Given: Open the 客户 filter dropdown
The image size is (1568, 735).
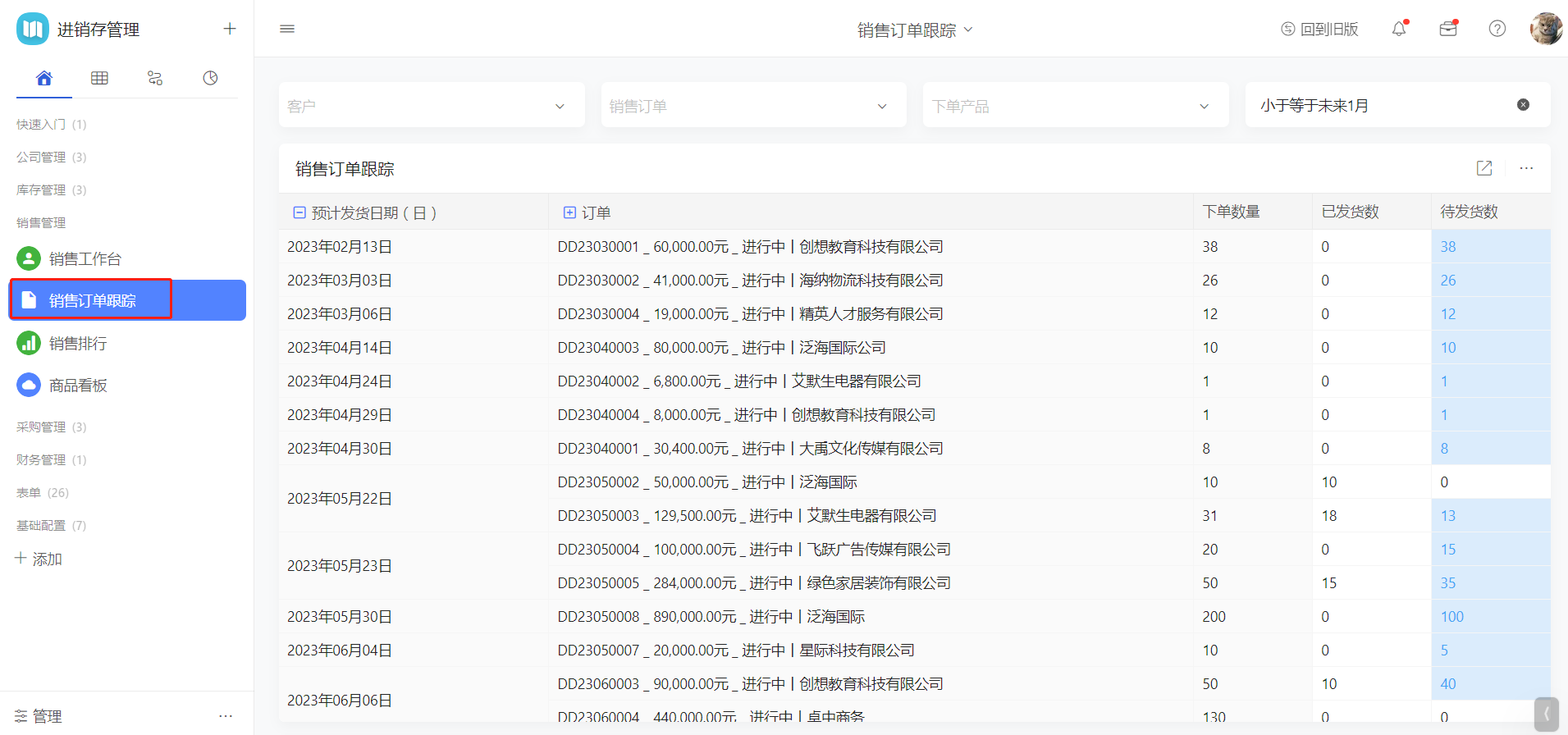Looking at the screenshot, I should (x=432, y=105).
